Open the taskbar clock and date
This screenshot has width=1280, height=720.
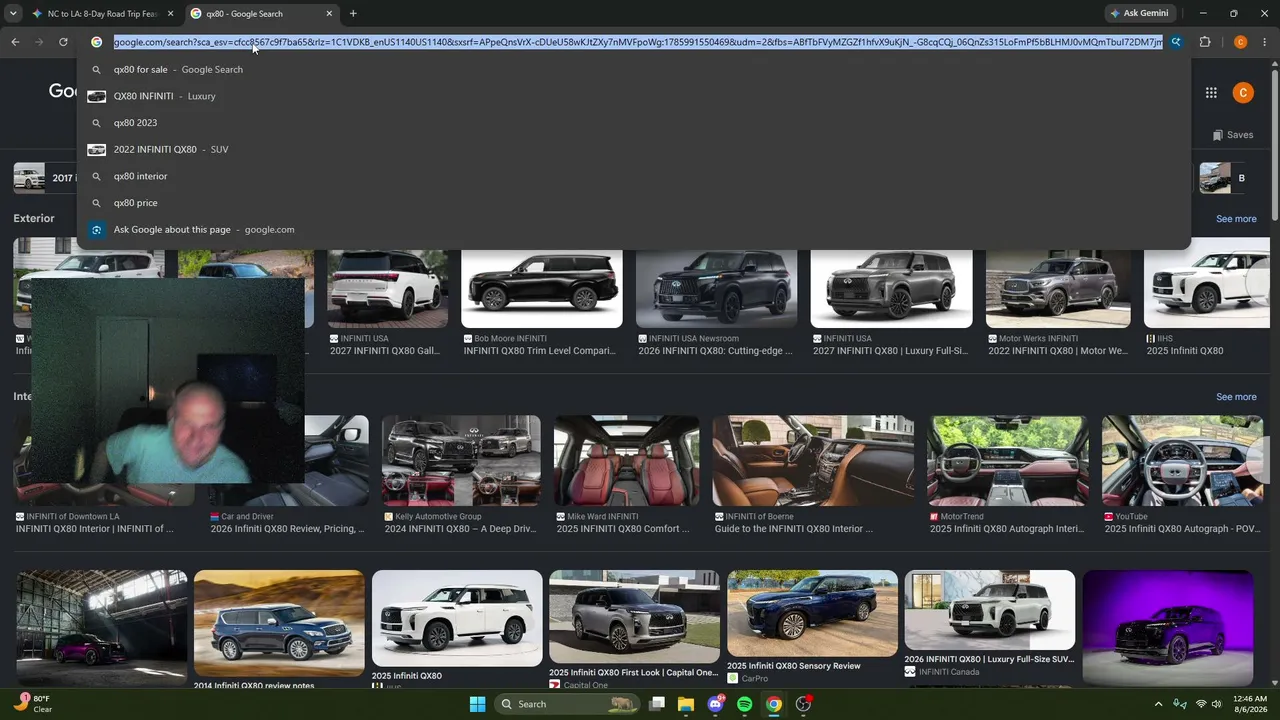1250,704
